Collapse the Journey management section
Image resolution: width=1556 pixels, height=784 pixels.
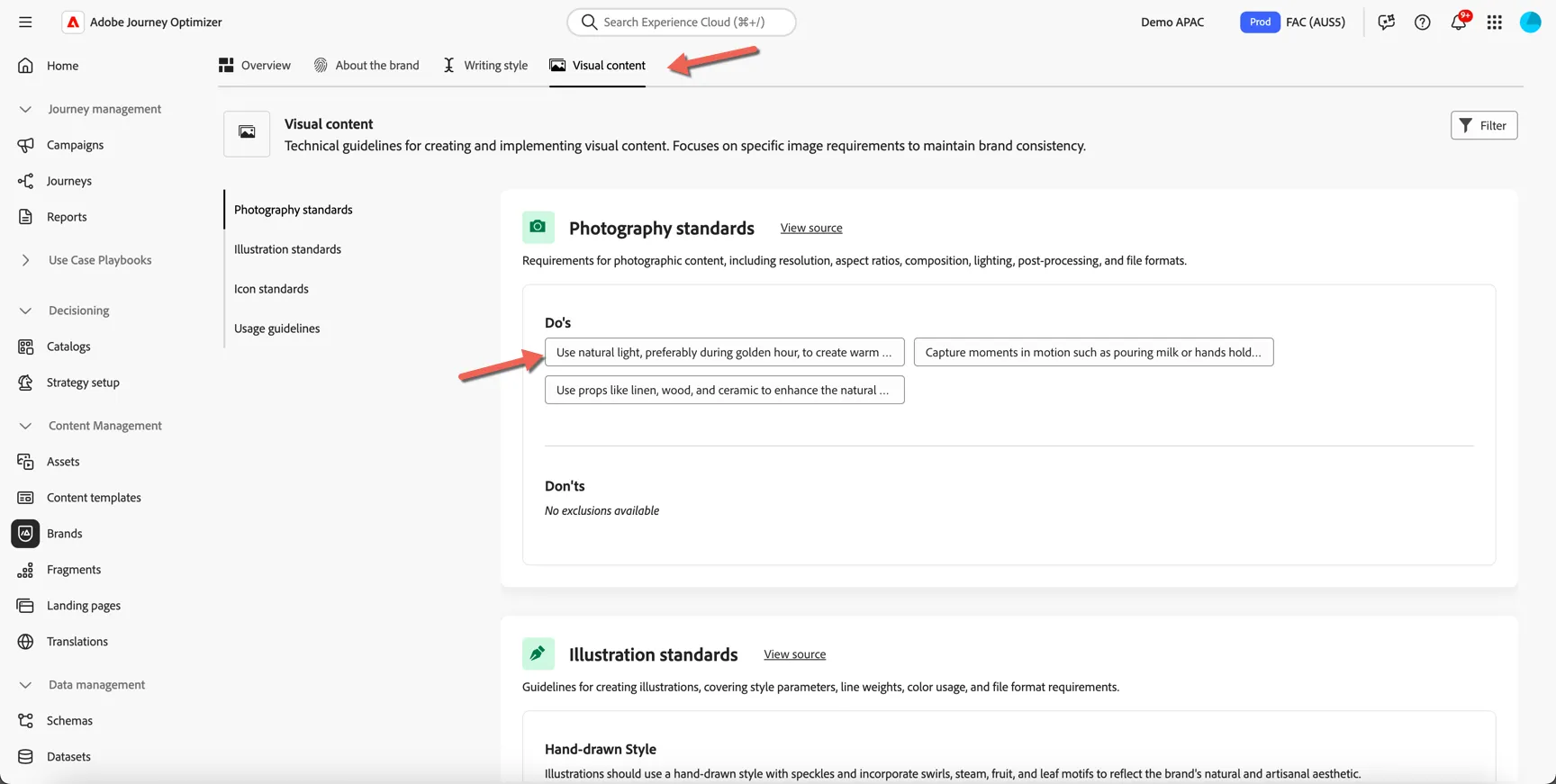(25, 109)
